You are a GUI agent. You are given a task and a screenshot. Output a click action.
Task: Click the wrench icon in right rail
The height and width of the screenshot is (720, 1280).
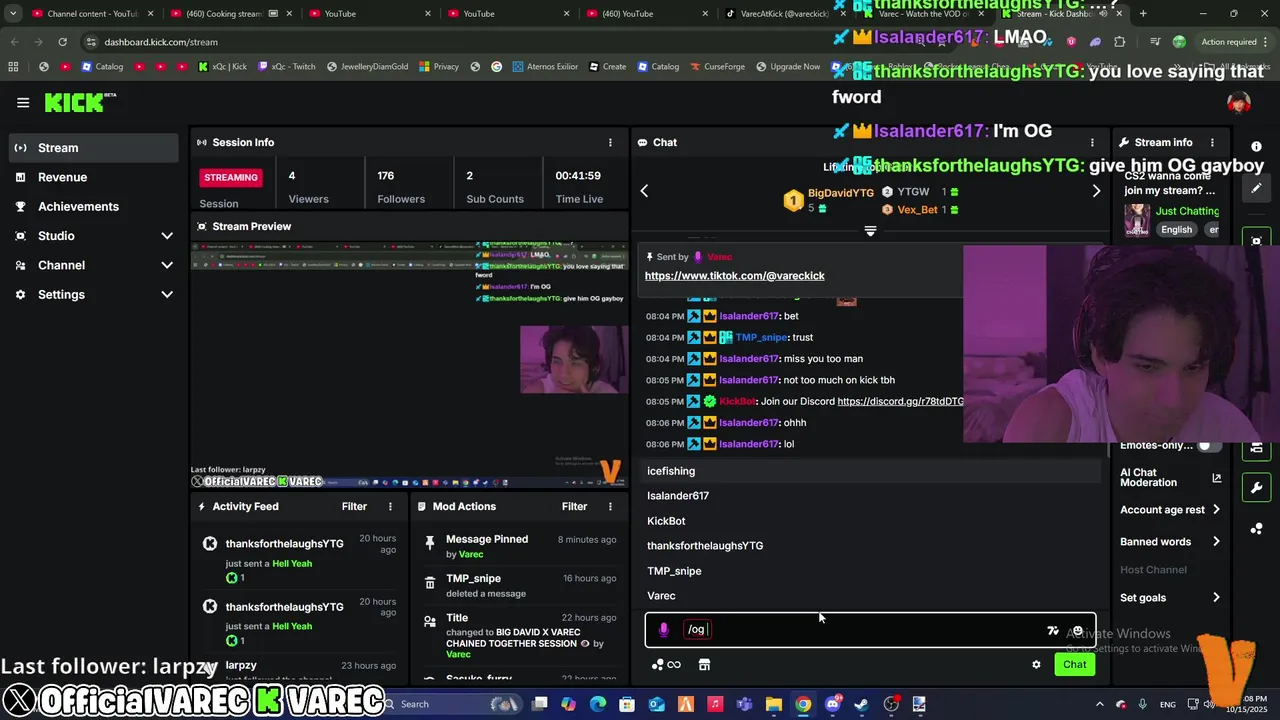1257,488
